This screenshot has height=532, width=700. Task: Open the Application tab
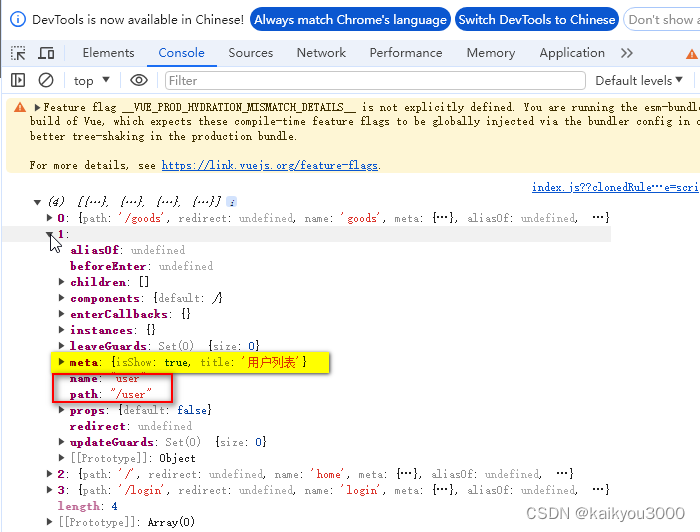pos(572,53)
